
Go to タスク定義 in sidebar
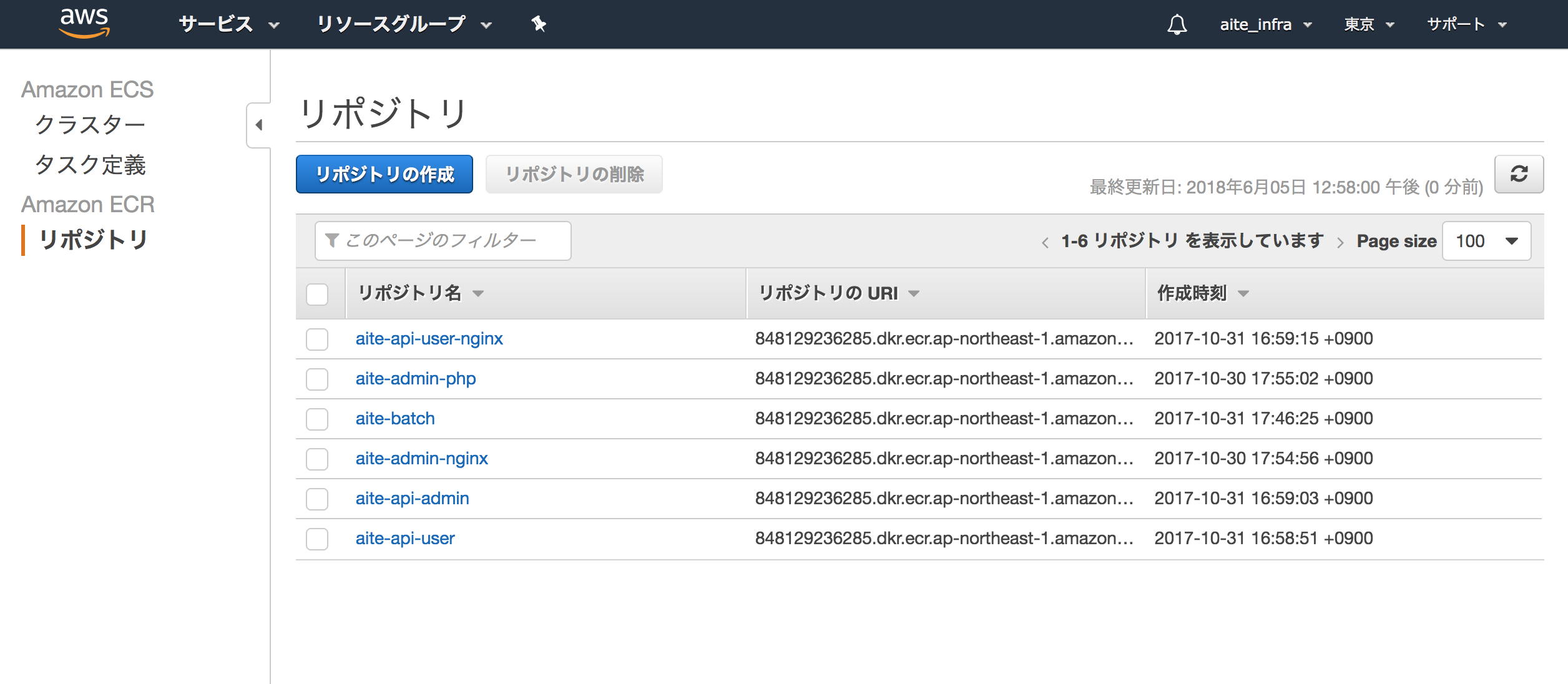click(91, 165)
